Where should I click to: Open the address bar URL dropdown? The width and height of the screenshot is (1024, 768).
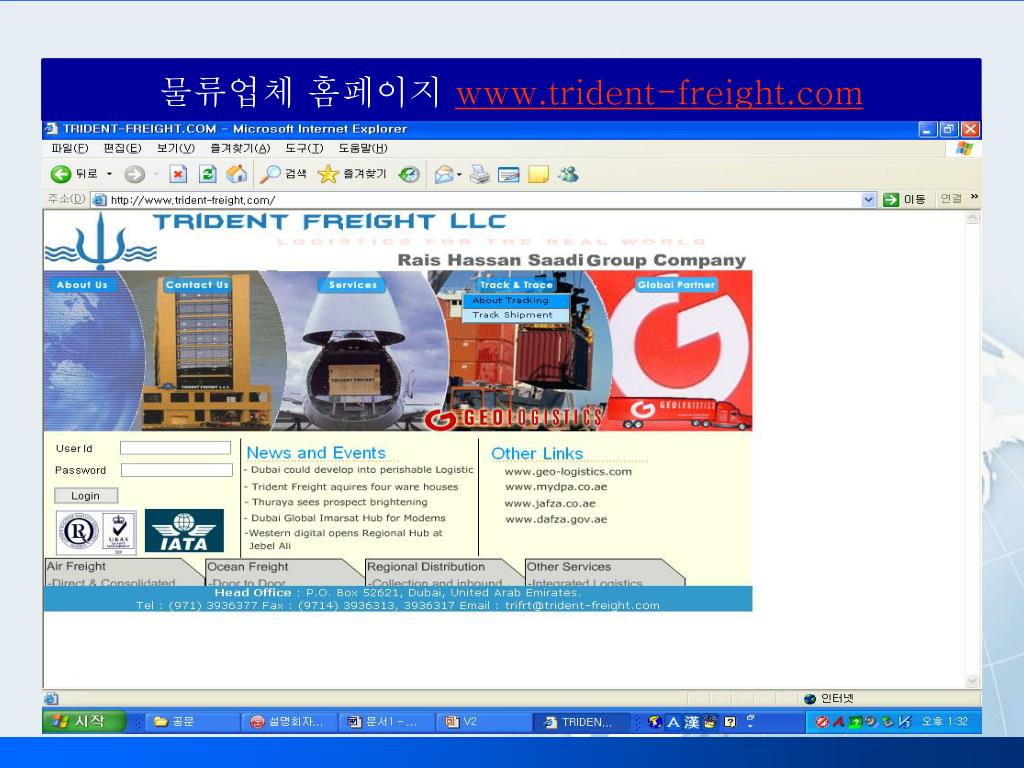point(868,200)
